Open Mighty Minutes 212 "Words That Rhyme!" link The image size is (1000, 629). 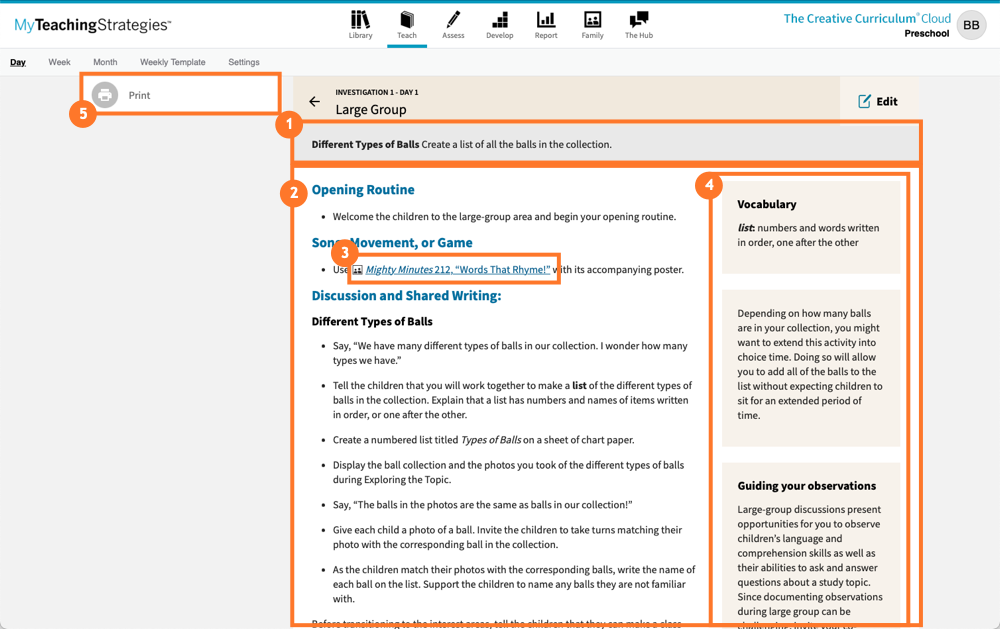[455, 269]
